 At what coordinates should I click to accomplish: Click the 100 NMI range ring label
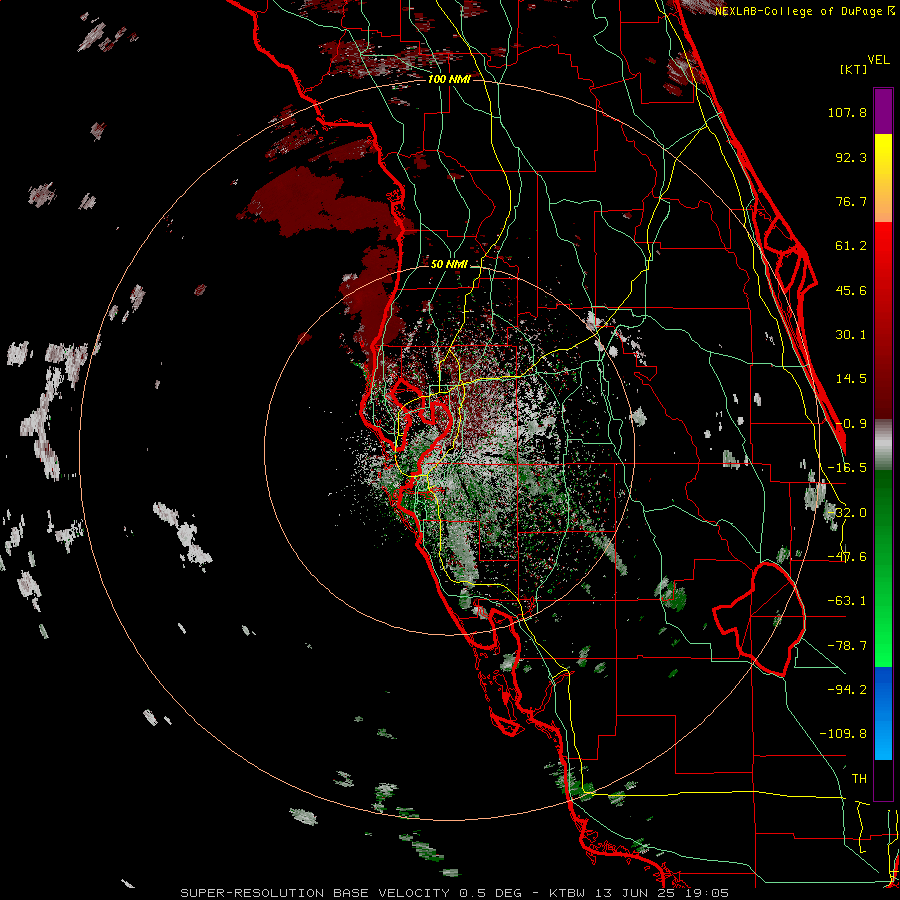449,79
